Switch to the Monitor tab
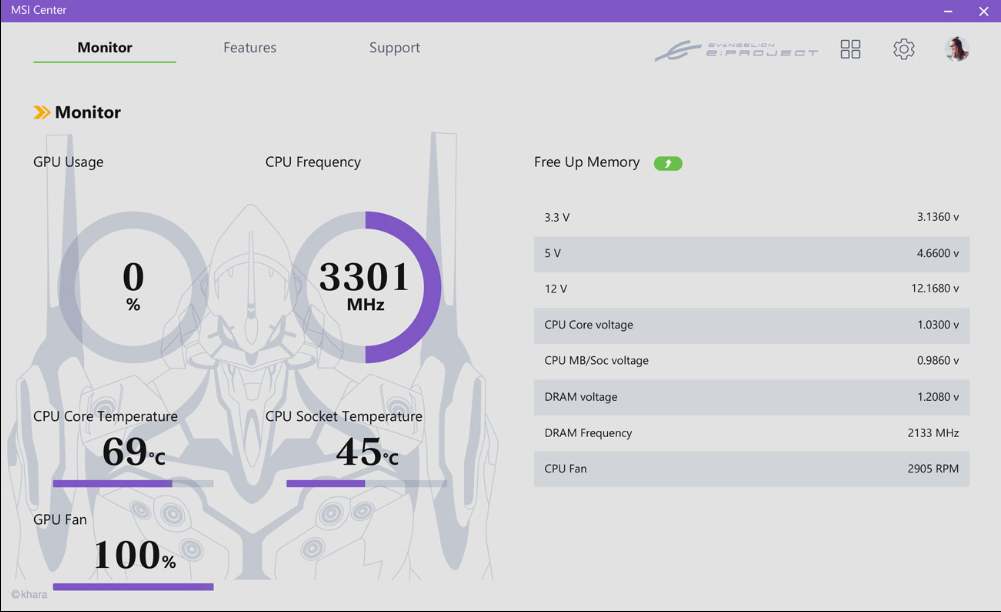The height and width of the screenshot is (612, 1001). (x=105, y=47)
